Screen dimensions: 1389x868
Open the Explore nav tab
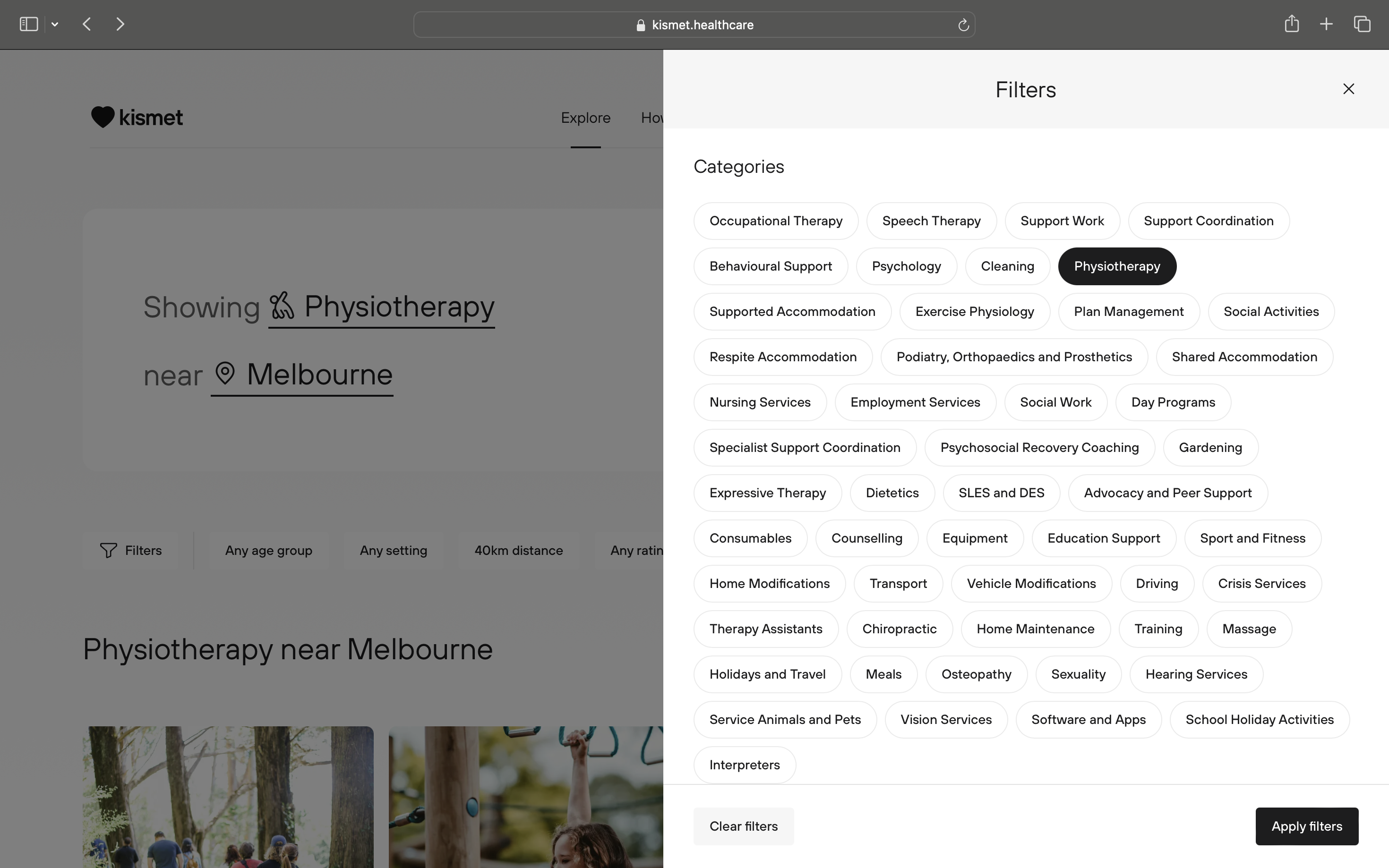(x=586, y=118)
